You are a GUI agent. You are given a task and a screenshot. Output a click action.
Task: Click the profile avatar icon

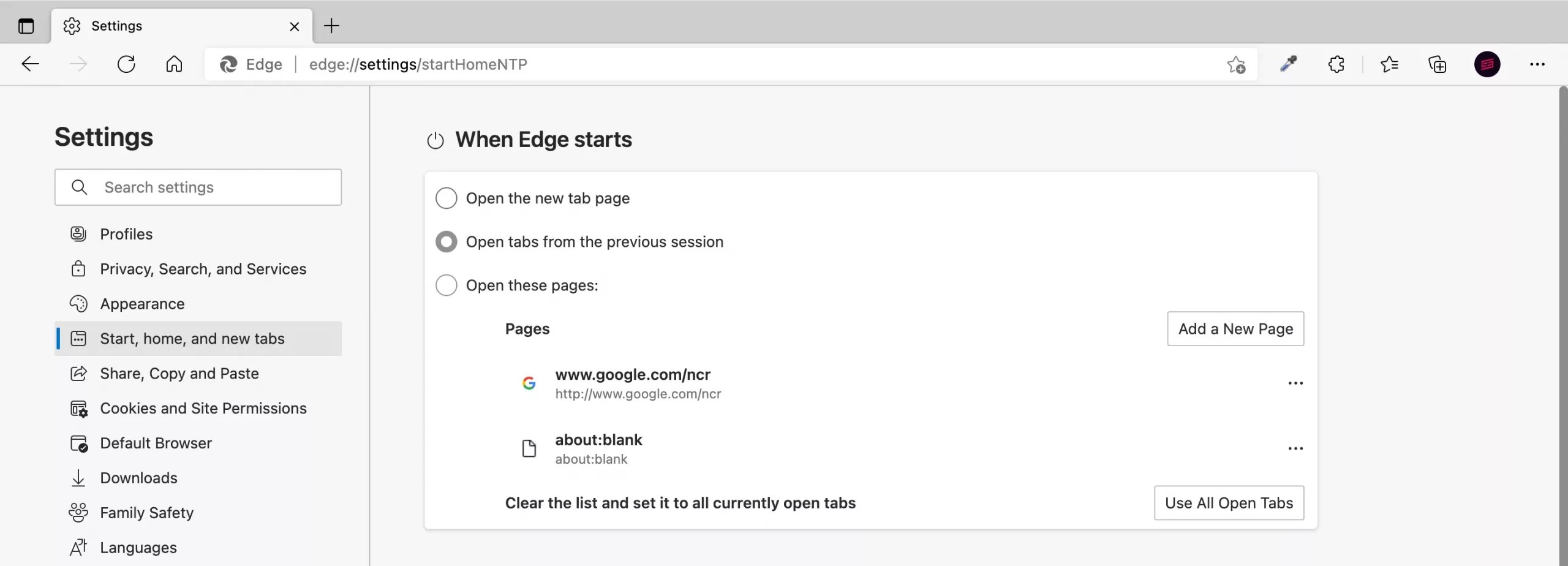pyautogui.click(x=1487, y=64)
